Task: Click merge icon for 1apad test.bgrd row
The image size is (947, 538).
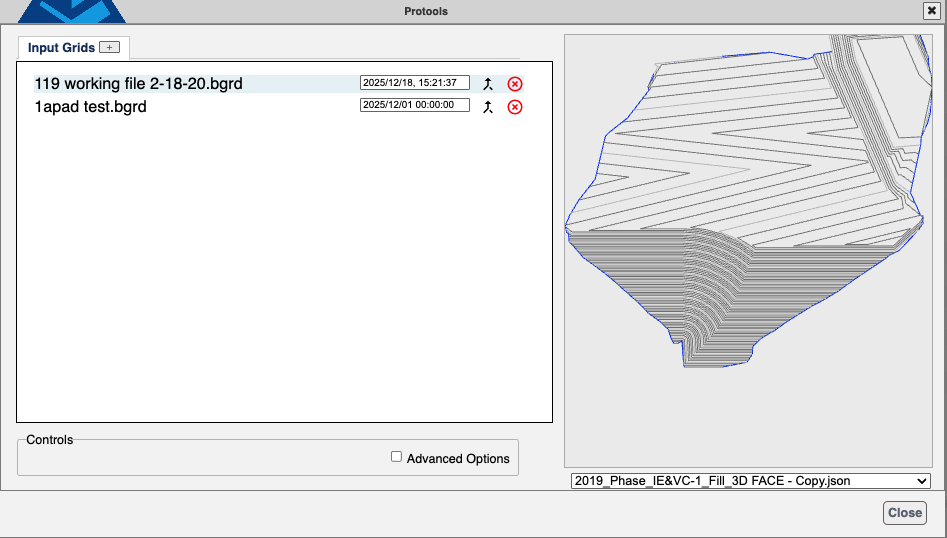Action: click(x=488, y=107)
